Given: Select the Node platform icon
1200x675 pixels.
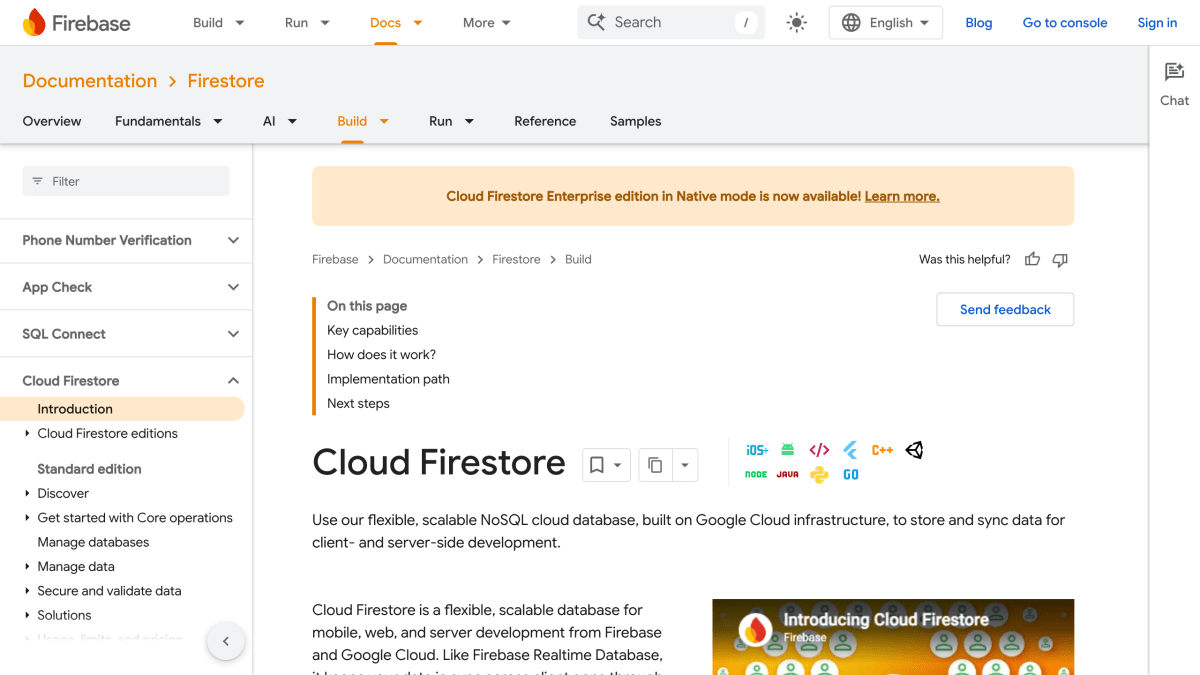Looking at the screenshot, I should tap(756, 475).
